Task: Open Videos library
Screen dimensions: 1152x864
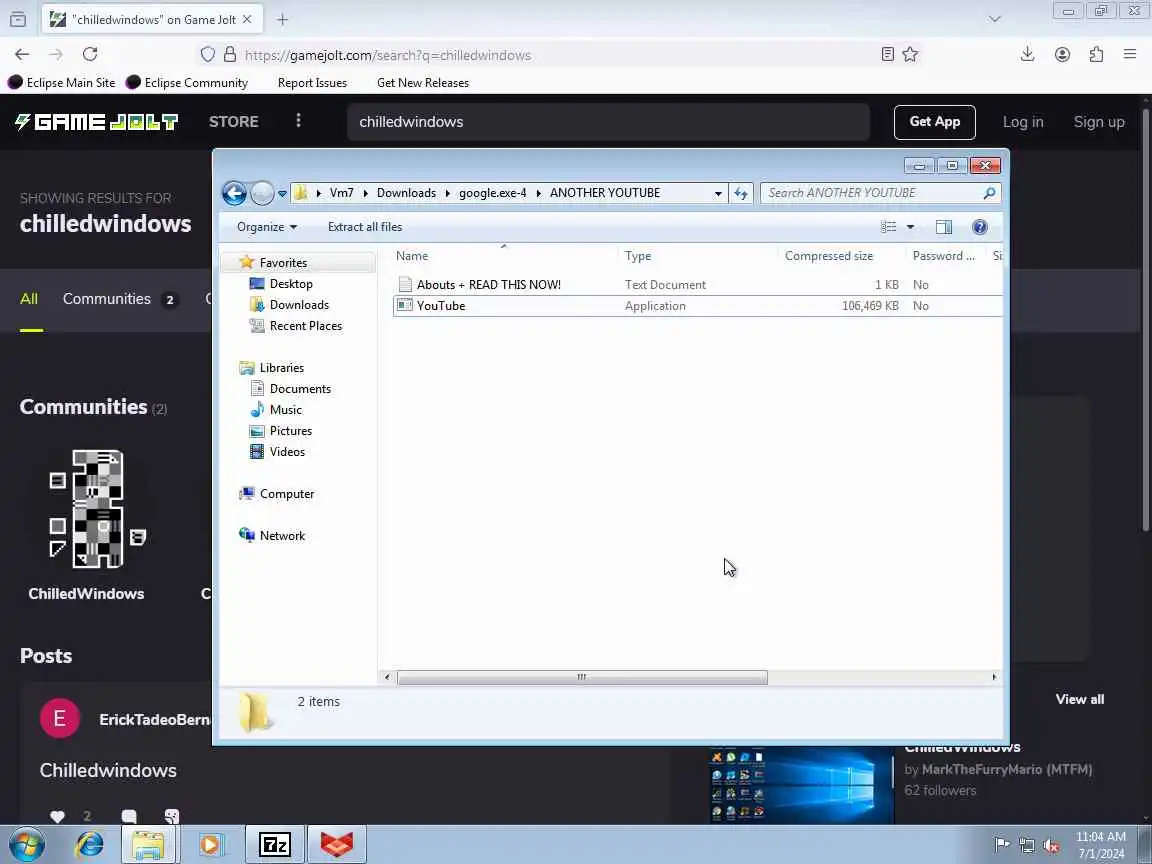Action: point(287,452)
